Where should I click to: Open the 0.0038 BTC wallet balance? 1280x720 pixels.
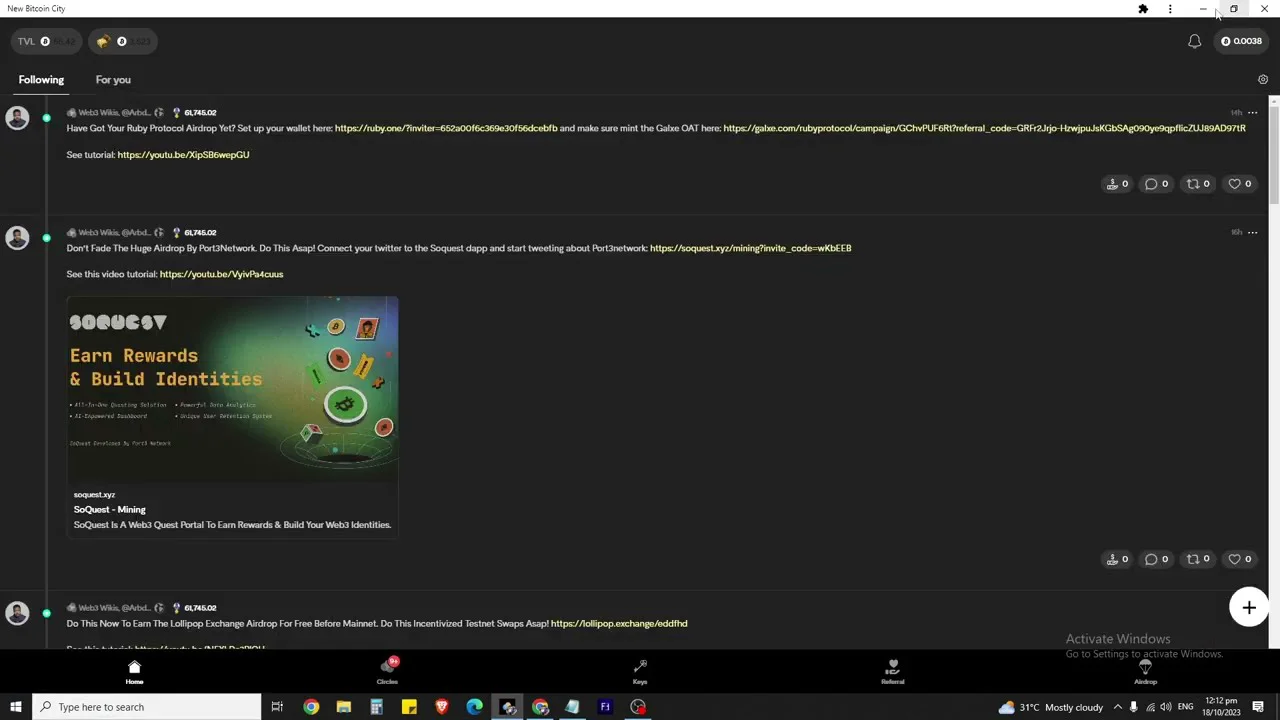1241,41
